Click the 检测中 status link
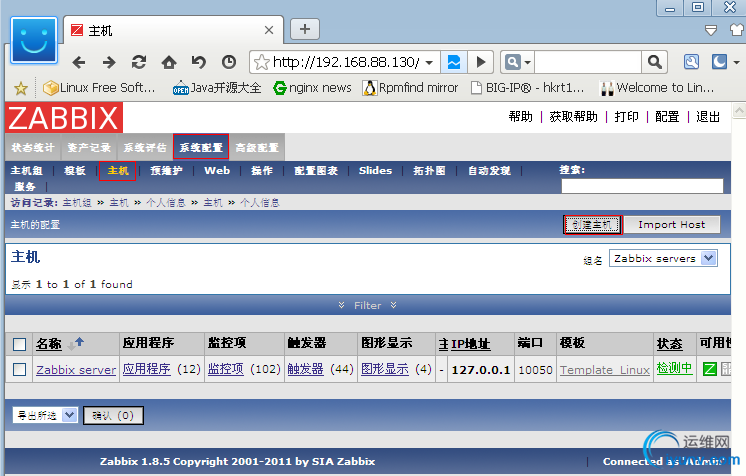The image size is (746, 476). click(x=674, y=368)
